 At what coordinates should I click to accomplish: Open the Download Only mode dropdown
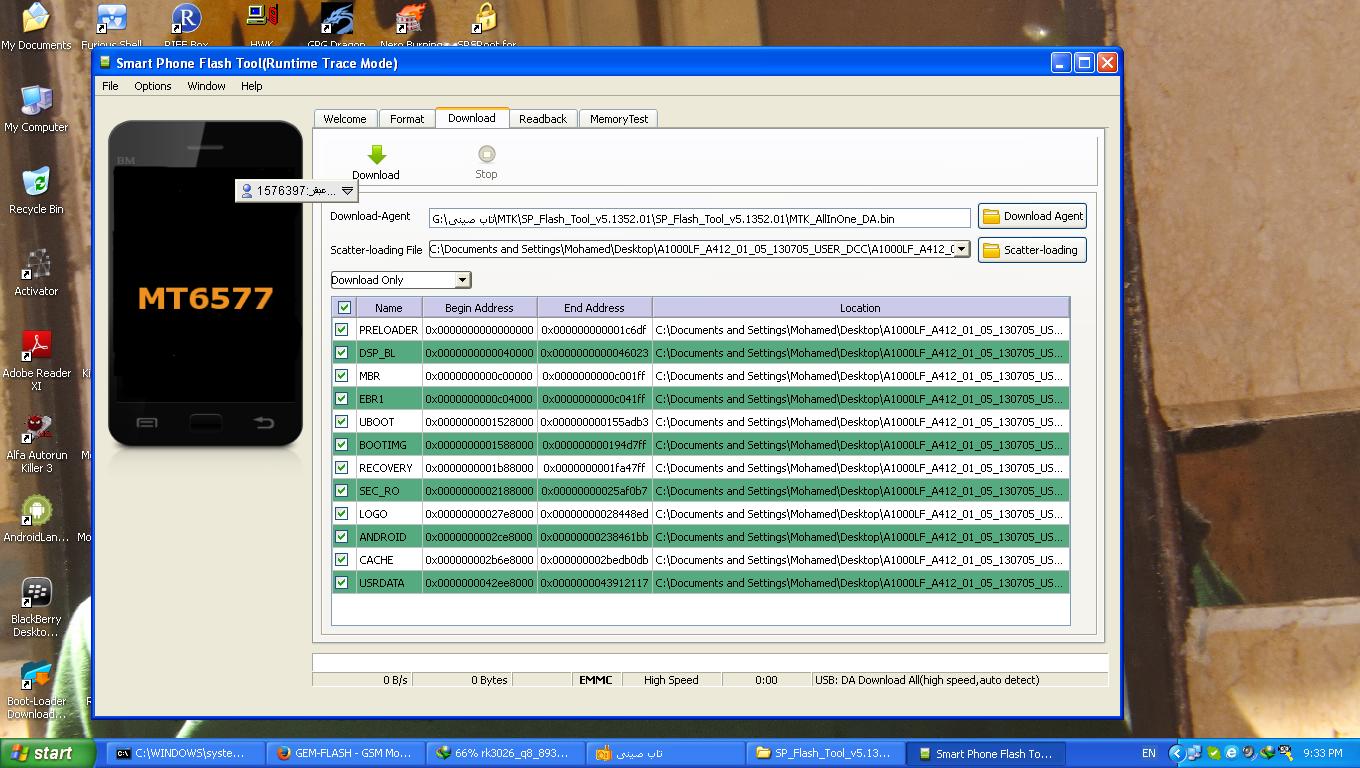pos(462,280)
